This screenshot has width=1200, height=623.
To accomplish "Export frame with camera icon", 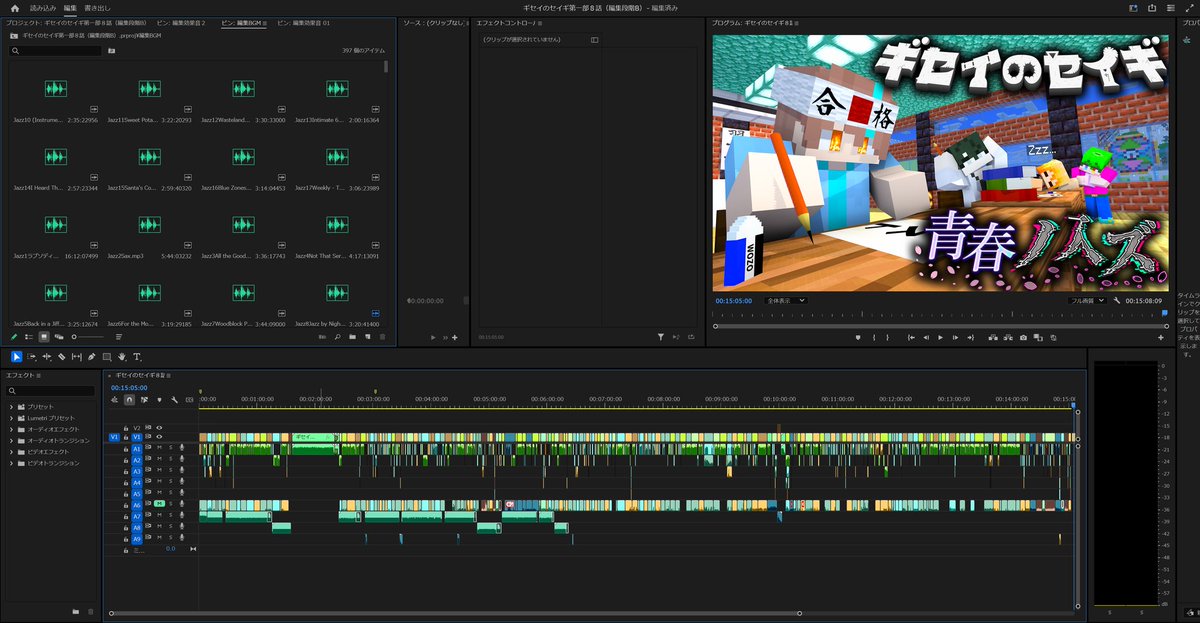I will tap(1023, 338).
